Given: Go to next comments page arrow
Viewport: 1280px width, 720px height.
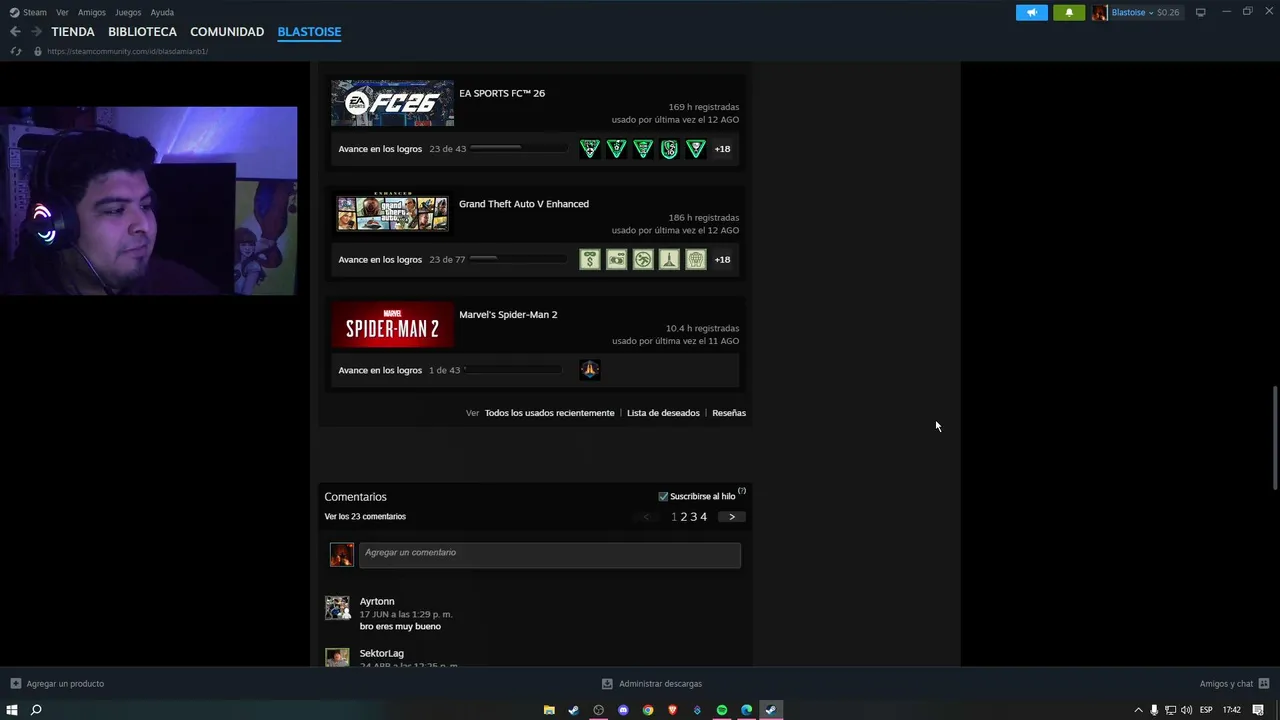Looking at the screenshot, I should 732,517.
